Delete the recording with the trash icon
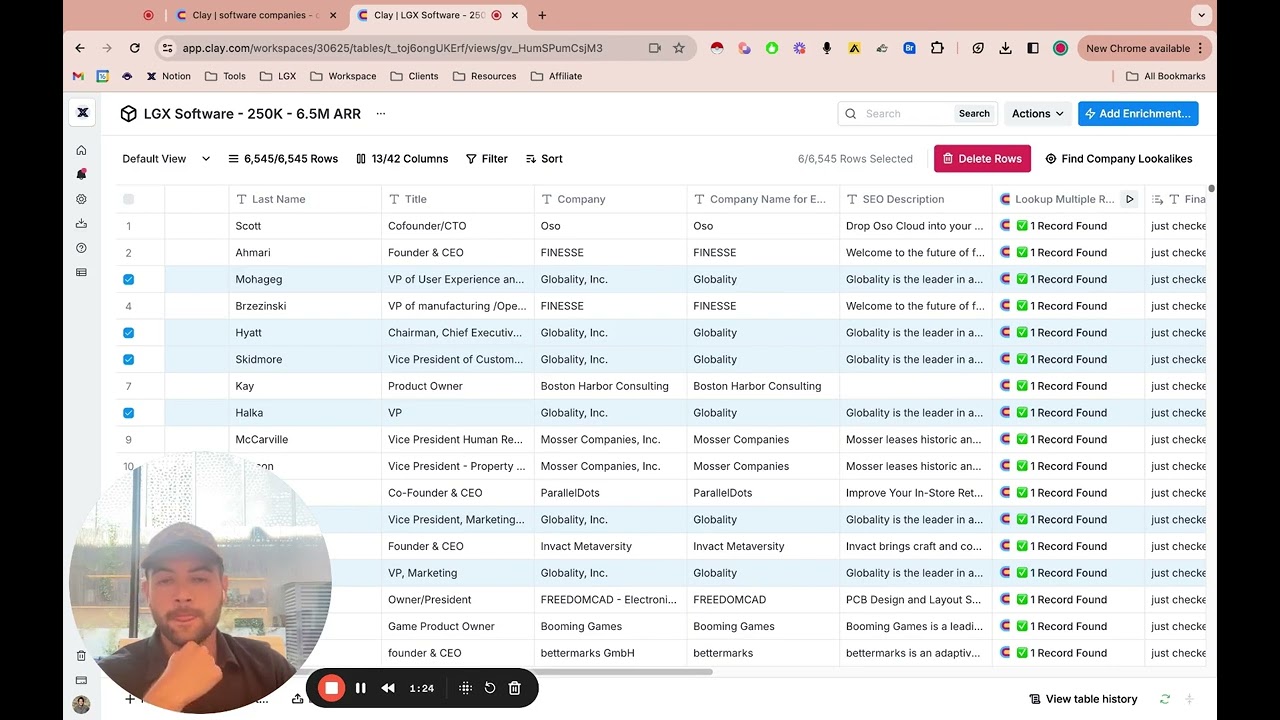Screen dimensions: 1280x720 point(515,688)
